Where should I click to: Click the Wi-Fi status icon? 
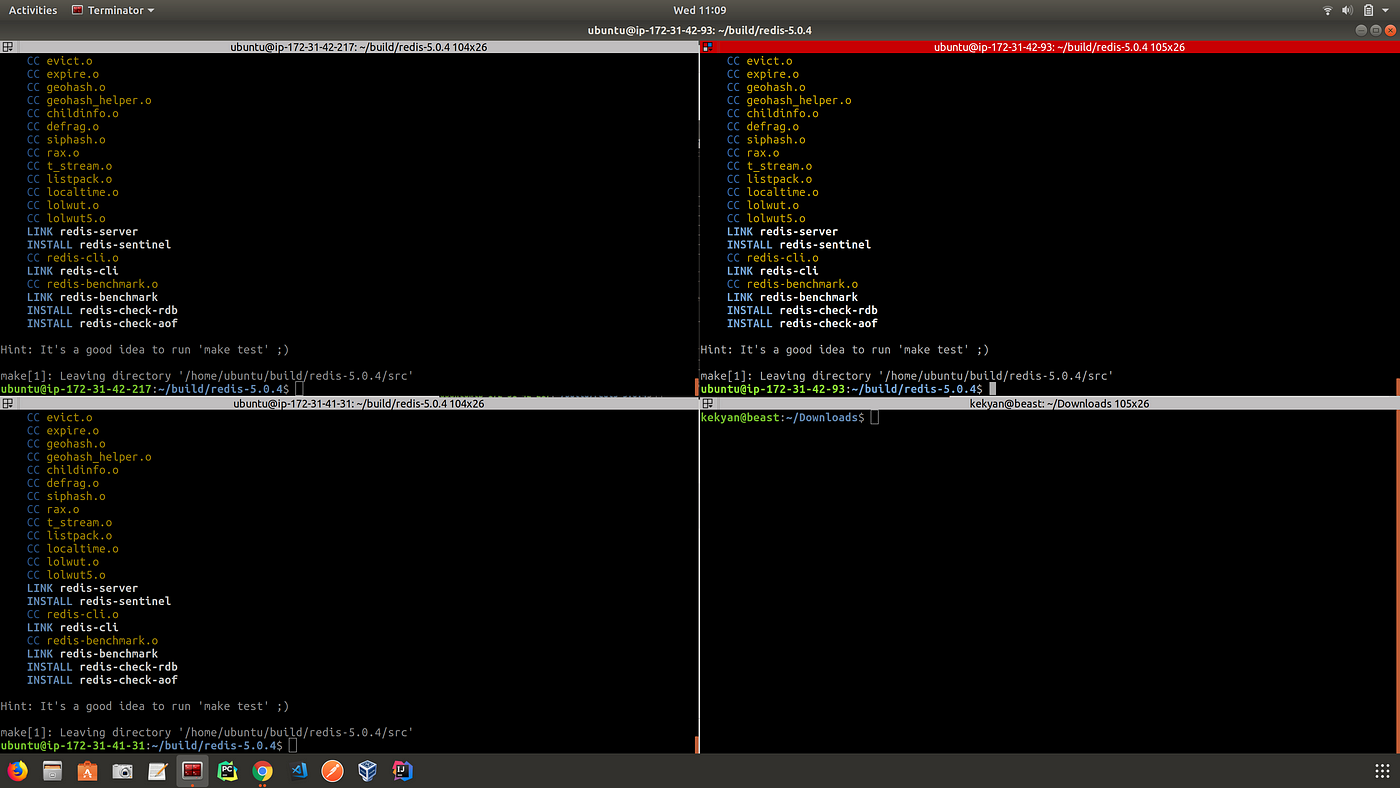1328,10
